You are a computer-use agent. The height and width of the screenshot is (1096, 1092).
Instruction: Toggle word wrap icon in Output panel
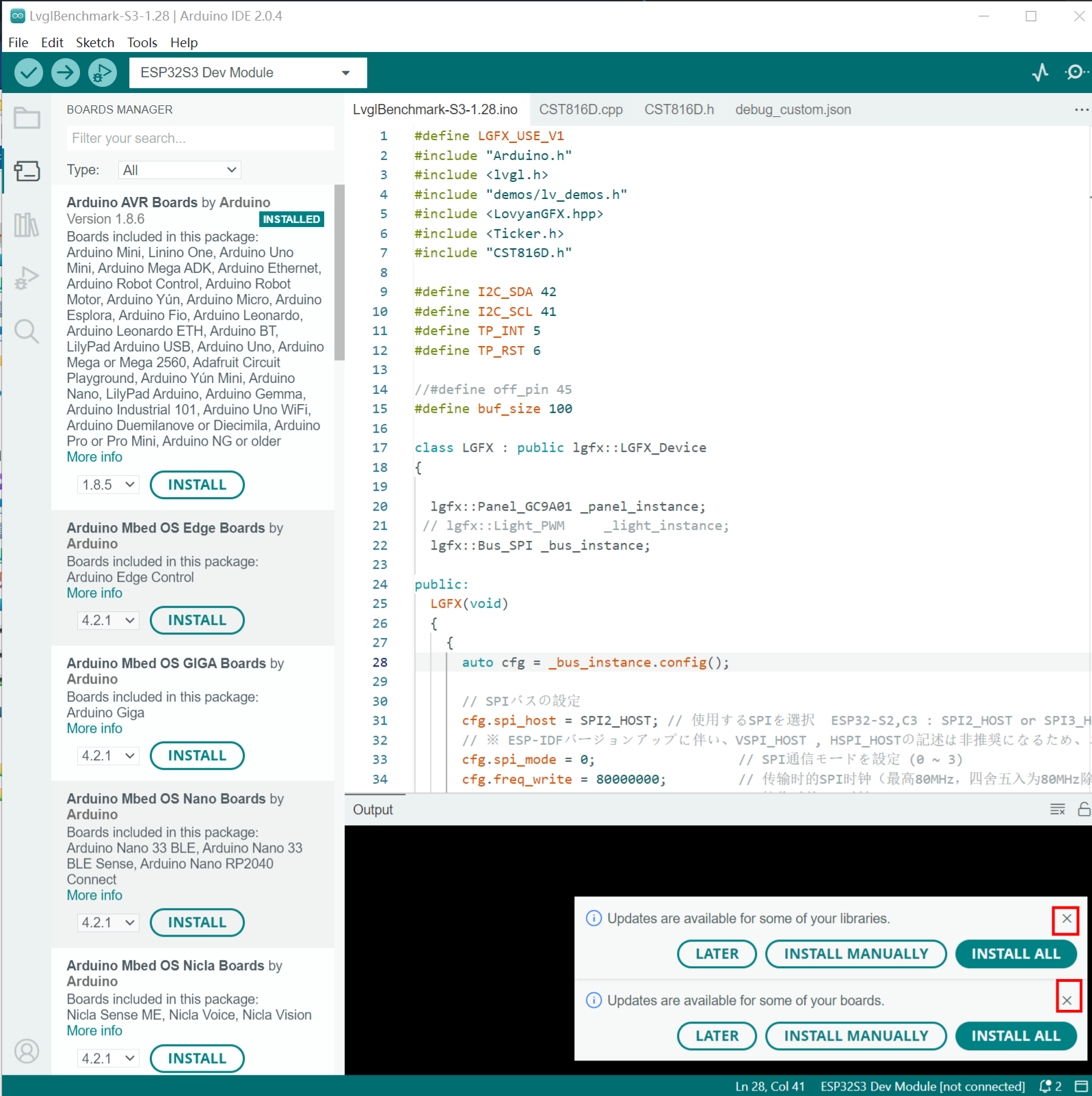coord(1057,810)
